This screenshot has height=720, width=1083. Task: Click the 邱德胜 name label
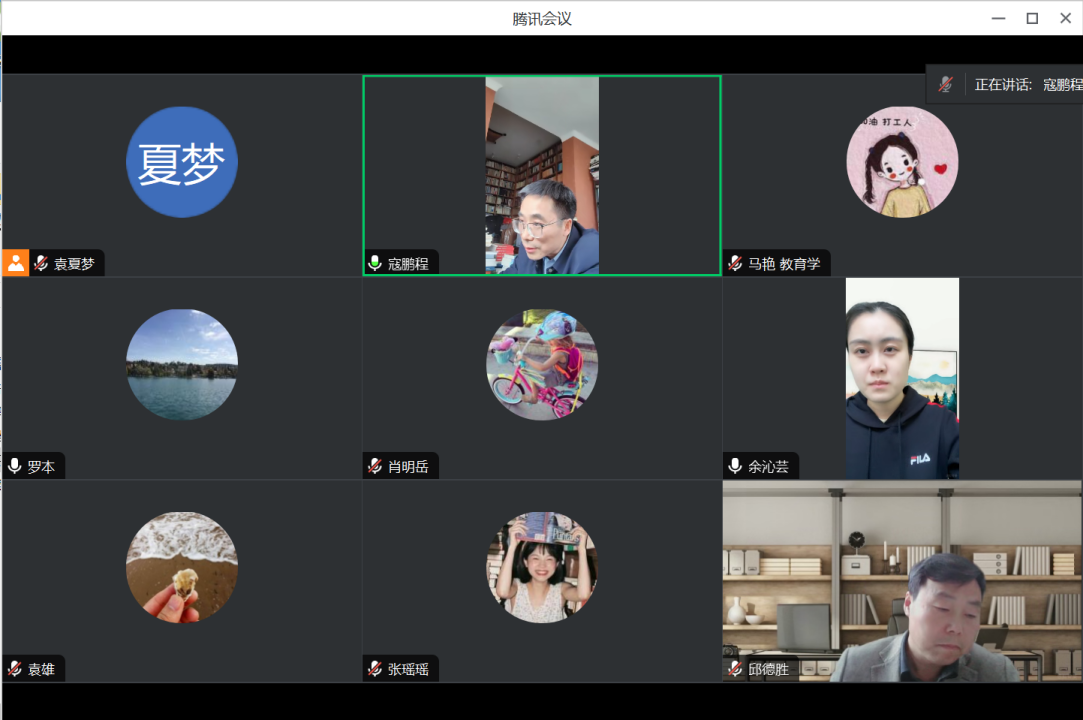click(768, 669)
